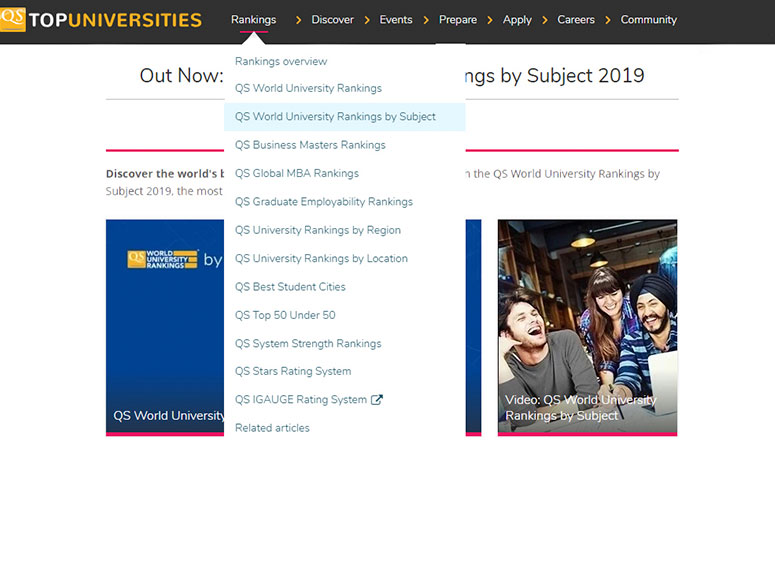
Task: Open QS Business Masters Rankings
Action: [x=310, y=145]
